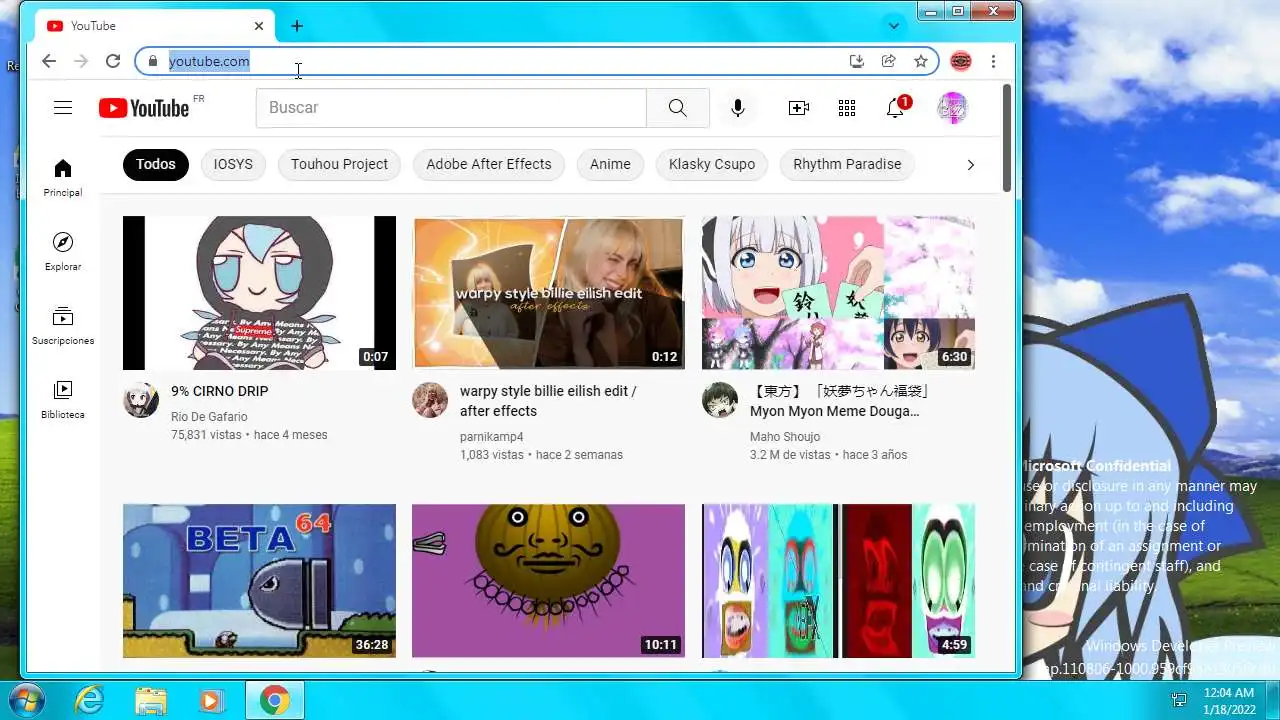The height and width of the screenshot is (720, 1280).
Task: Bookmark this page with the star
Action: pos(921,61)
